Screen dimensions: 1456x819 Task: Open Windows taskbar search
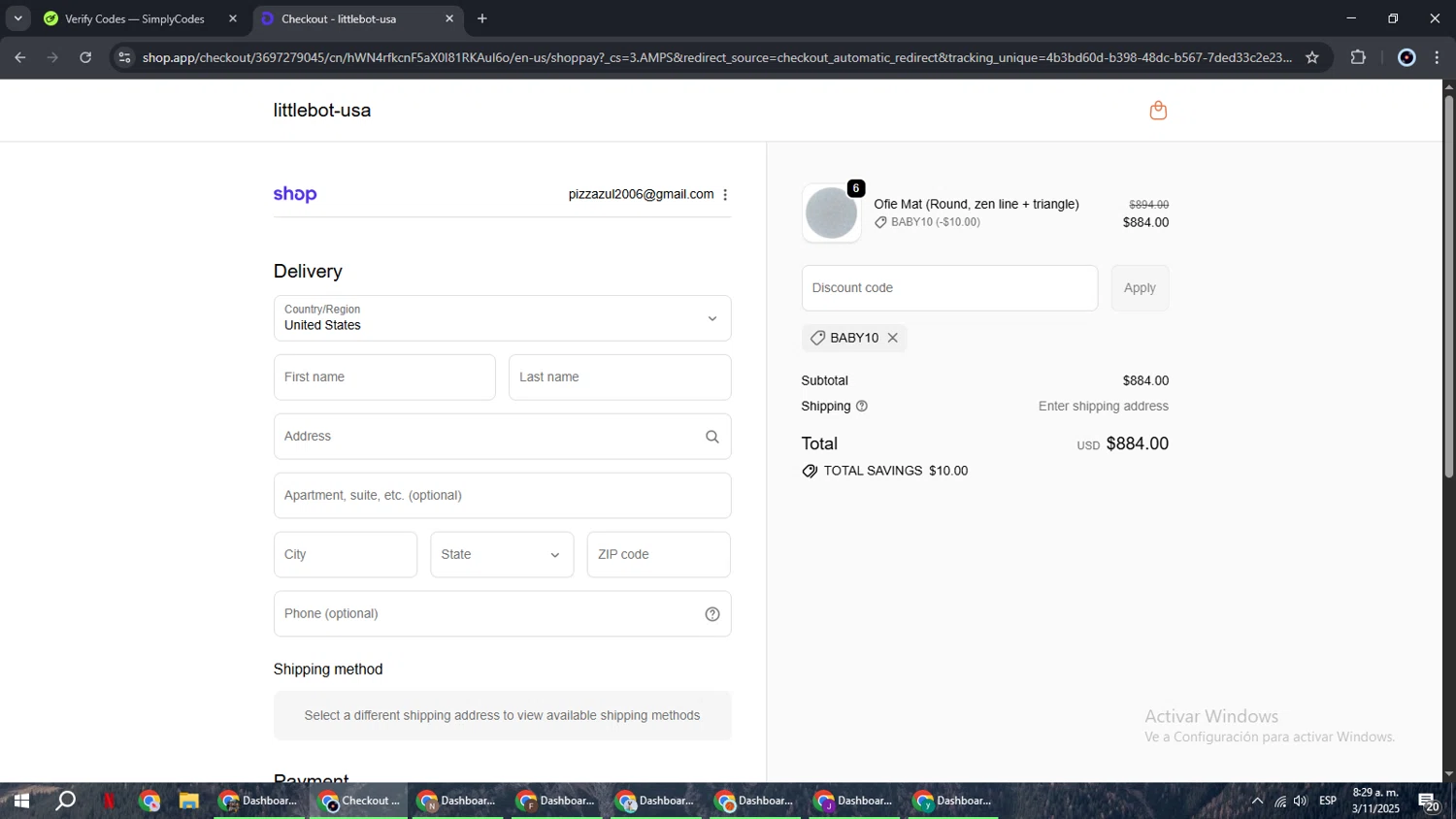point(65,802)
